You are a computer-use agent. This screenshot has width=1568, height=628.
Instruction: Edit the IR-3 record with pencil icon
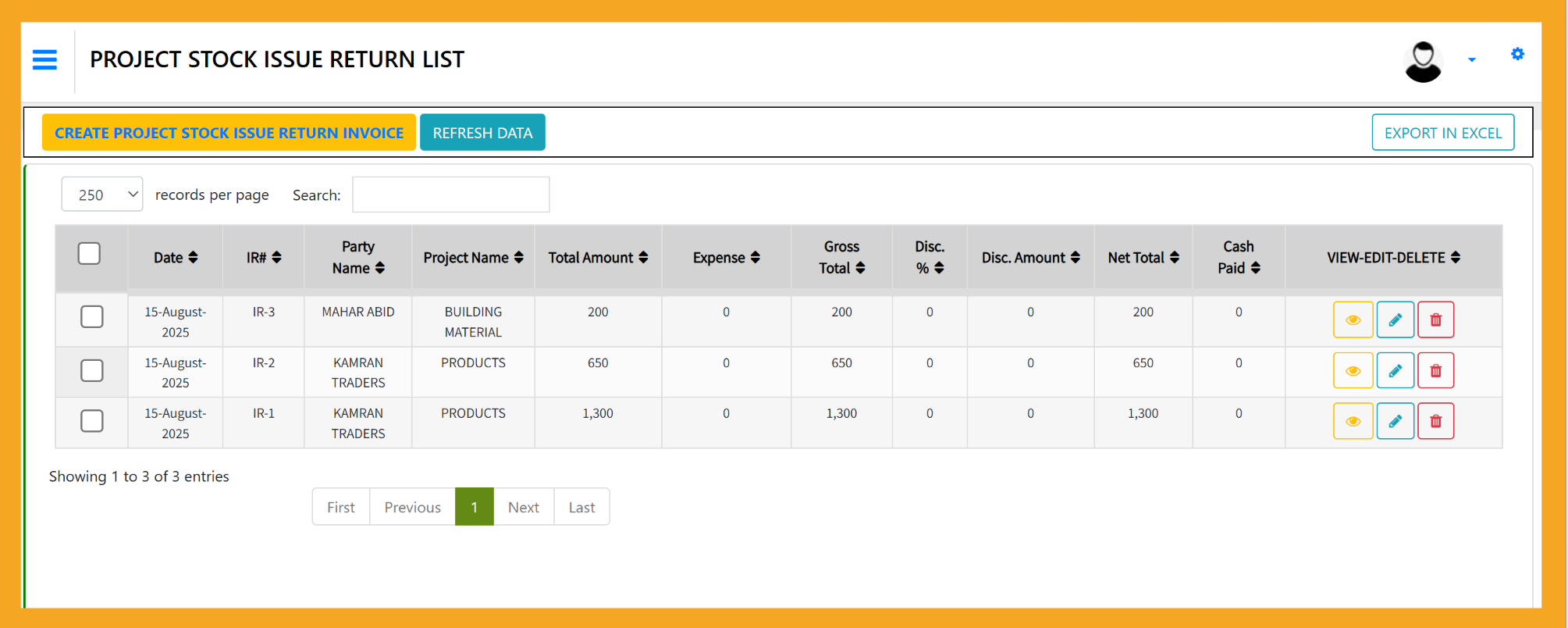coord(1395,320)
